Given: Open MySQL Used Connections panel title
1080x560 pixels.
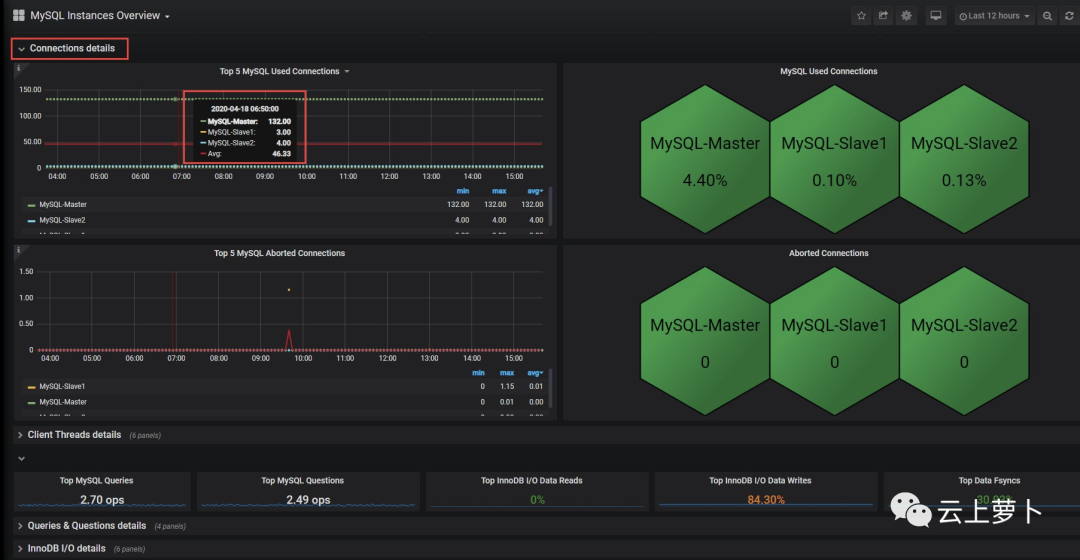Looking at the screenshot, I should [x=829, y=71].
